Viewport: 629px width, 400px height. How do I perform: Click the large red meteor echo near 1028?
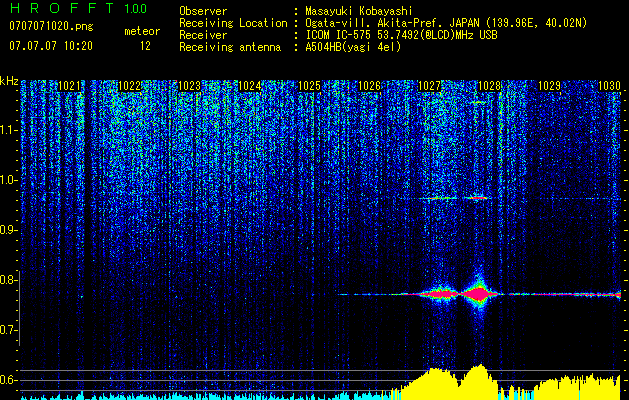479,294
